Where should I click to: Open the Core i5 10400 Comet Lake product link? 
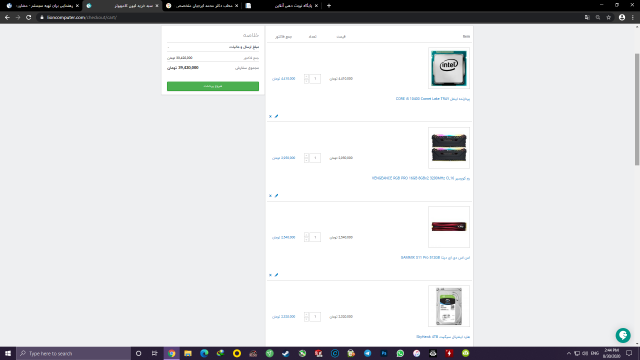(433, 99)
